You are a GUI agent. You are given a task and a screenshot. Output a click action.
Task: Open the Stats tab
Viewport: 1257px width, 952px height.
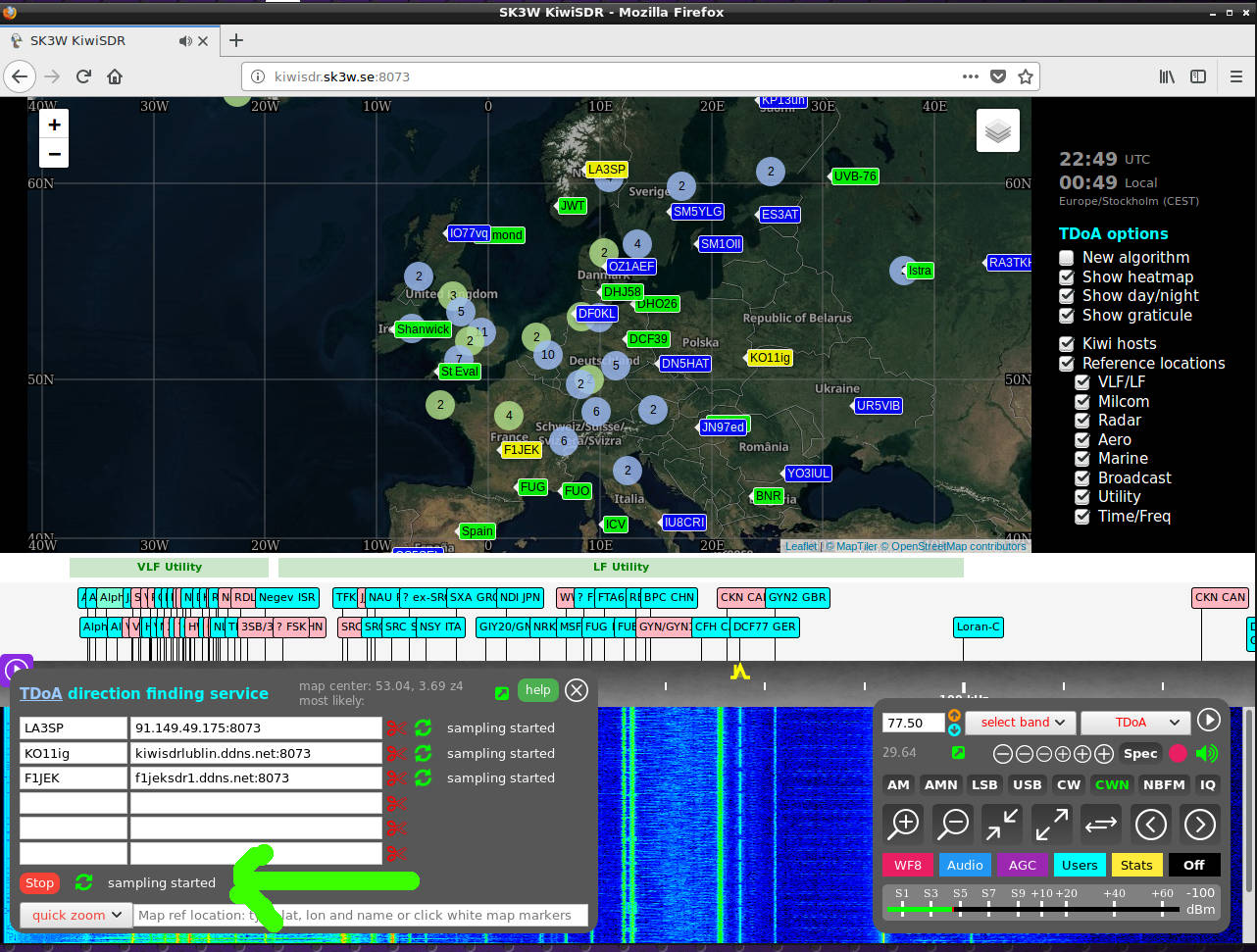1135,865
